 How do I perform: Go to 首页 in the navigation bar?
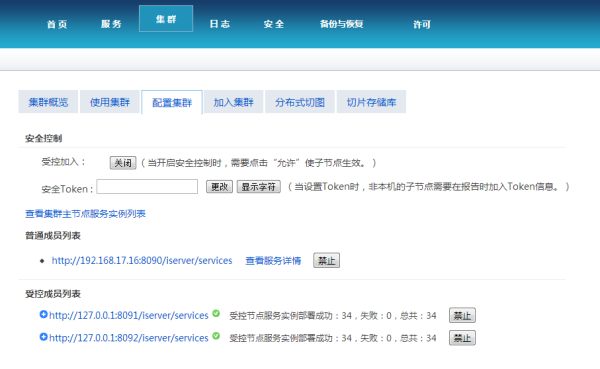pos(57,24)
